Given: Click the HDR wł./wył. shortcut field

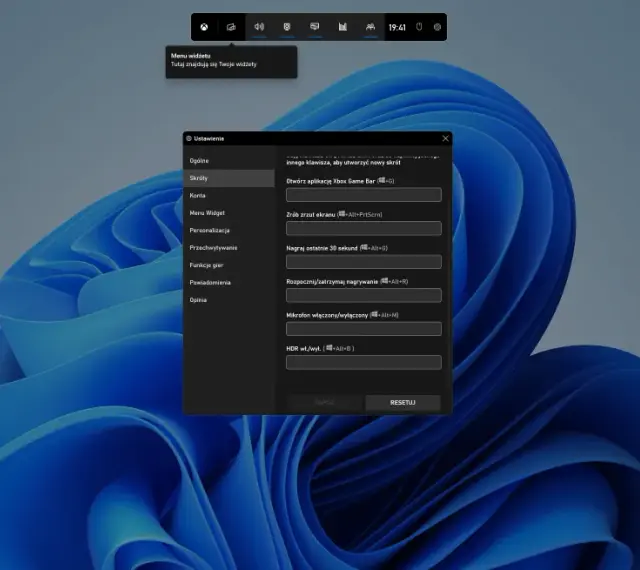Looking at the screenshot, I should [x=364, y=362].
